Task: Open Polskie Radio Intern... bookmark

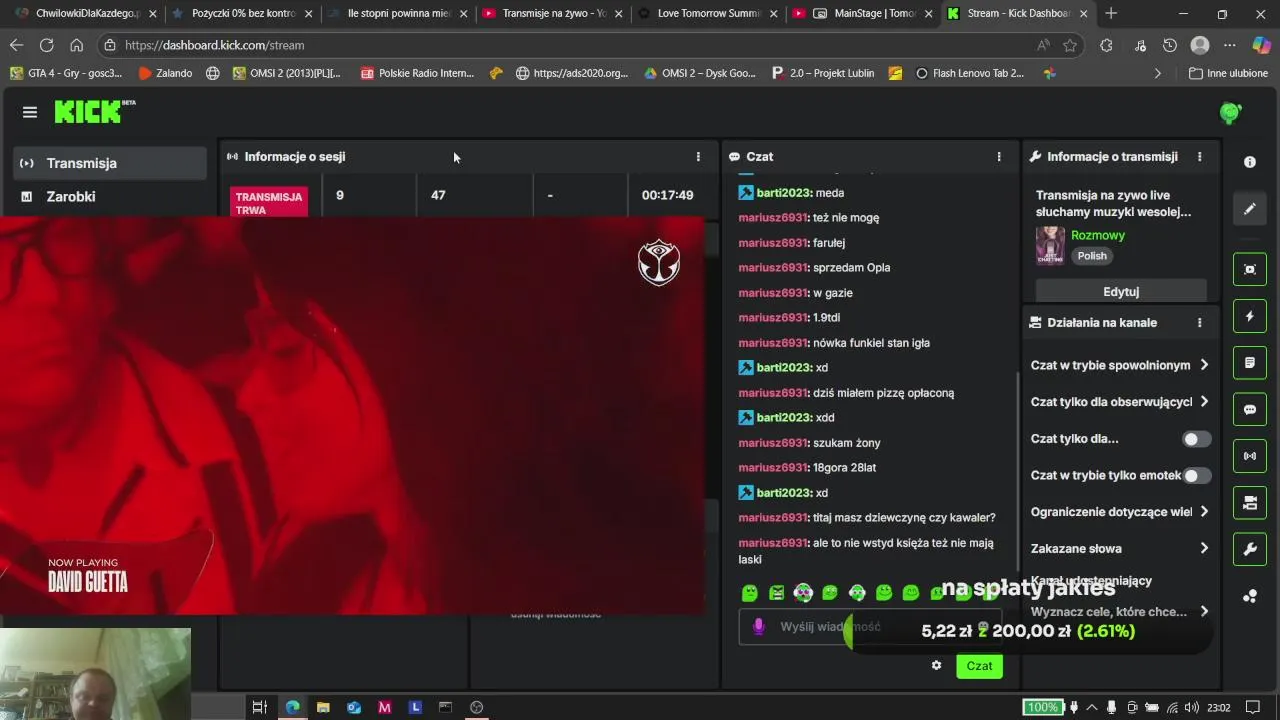Action: click(x=417, y=73)
